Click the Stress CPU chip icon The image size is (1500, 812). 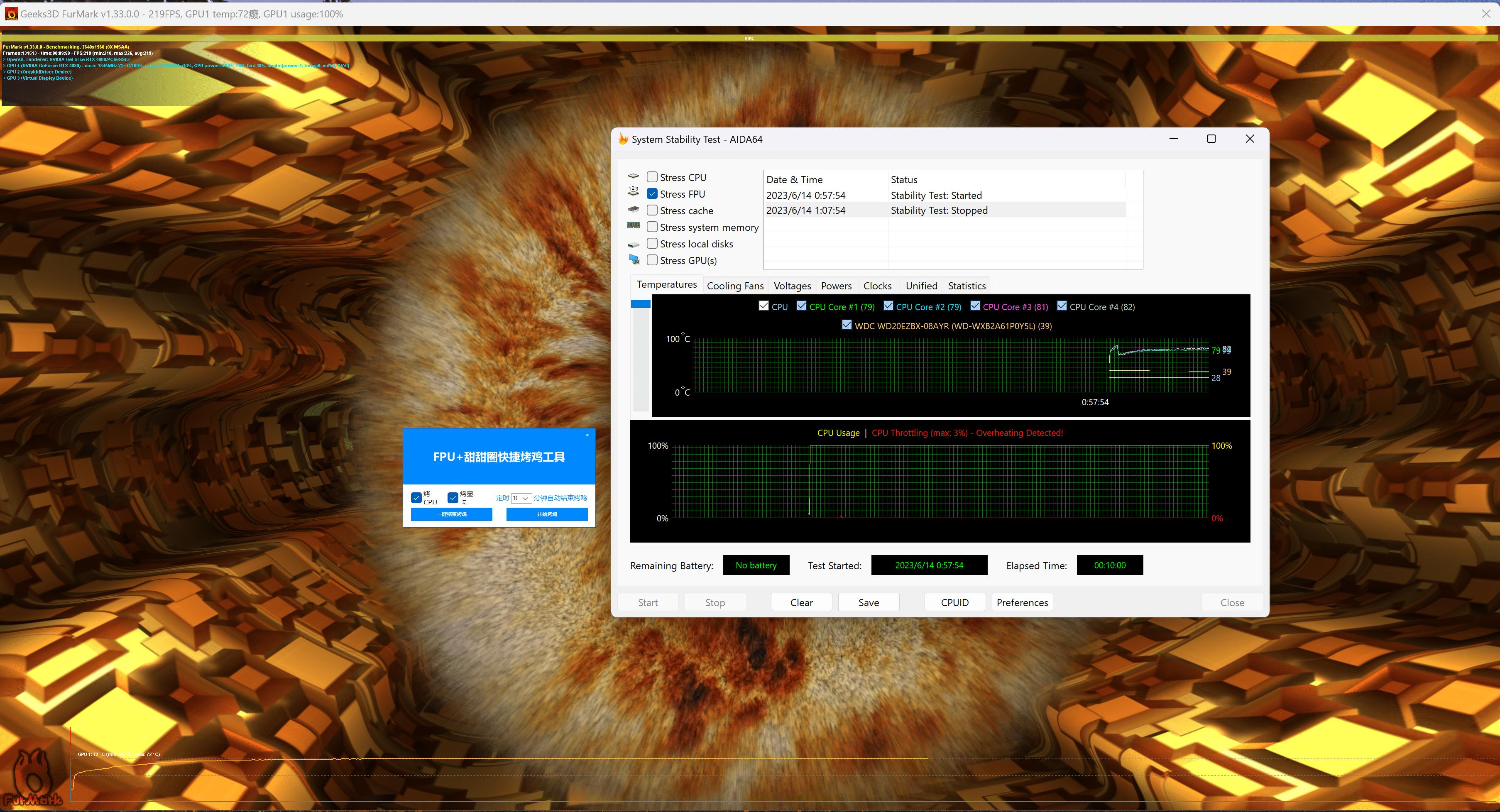pos(634,177)
